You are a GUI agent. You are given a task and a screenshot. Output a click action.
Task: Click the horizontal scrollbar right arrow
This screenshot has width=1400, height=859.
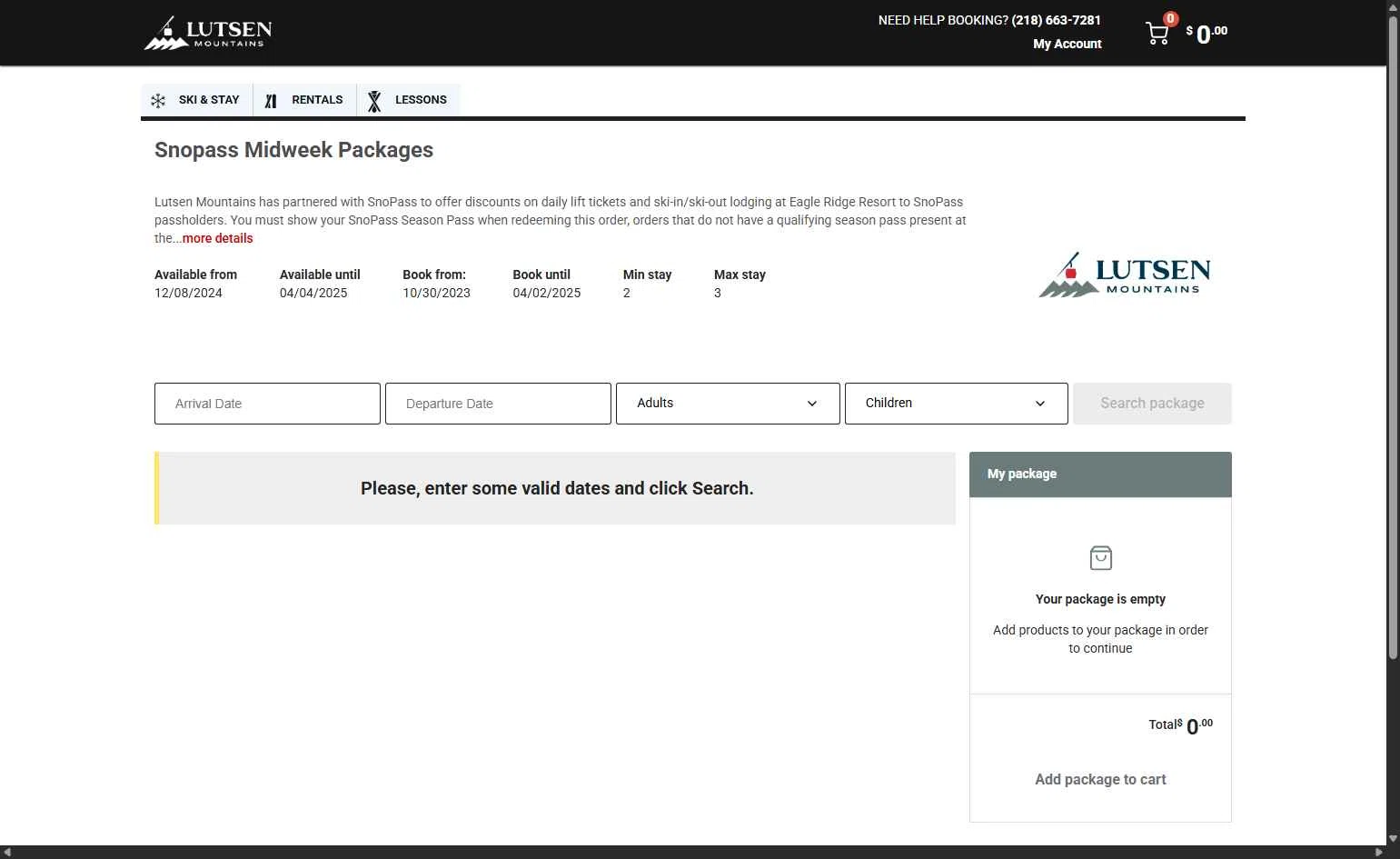click(1380, 853)
